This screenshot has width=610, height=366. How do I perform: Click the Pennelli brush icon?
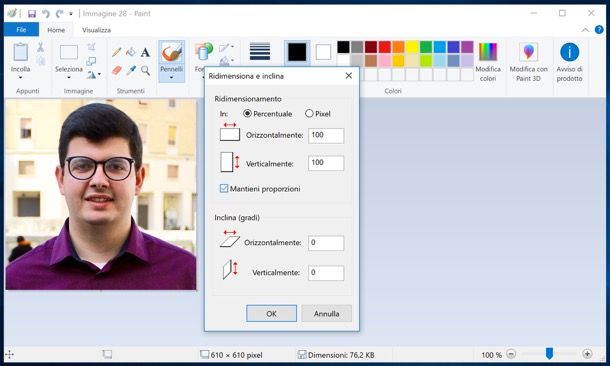[172, 52]
